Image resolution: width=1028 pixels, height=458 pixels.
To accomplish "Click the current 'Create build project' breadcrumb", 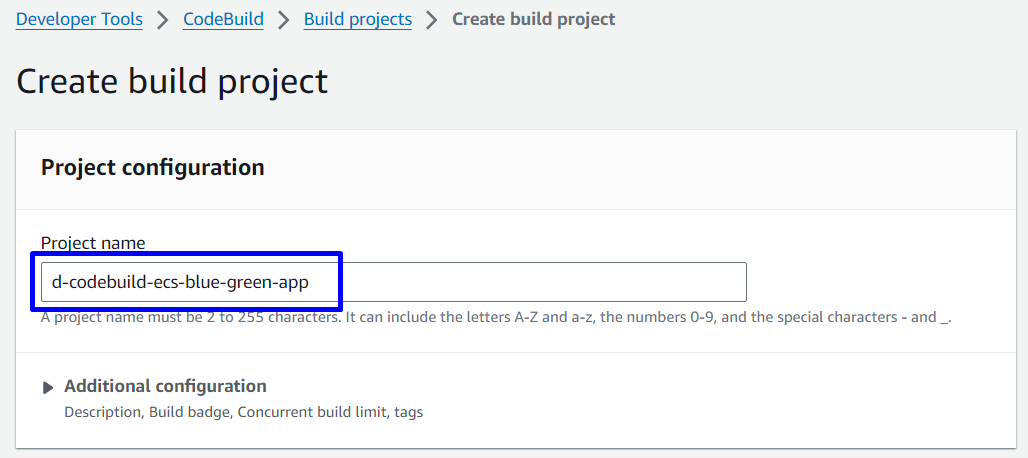I will tap(533, 19).
